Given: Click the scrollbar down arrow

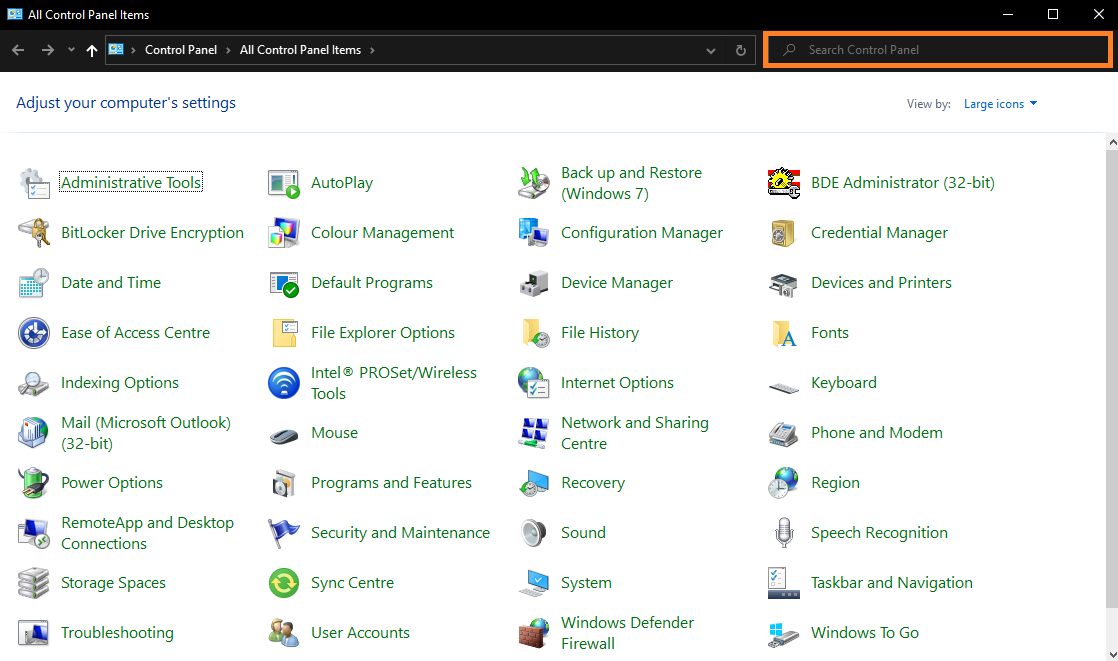Looking at the screenshot, I should pos(1112,653).
